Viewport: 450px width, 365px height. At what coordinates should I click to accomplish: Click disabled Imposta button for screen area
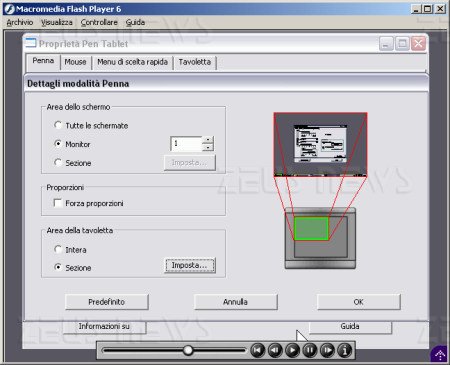pos(190,163)
